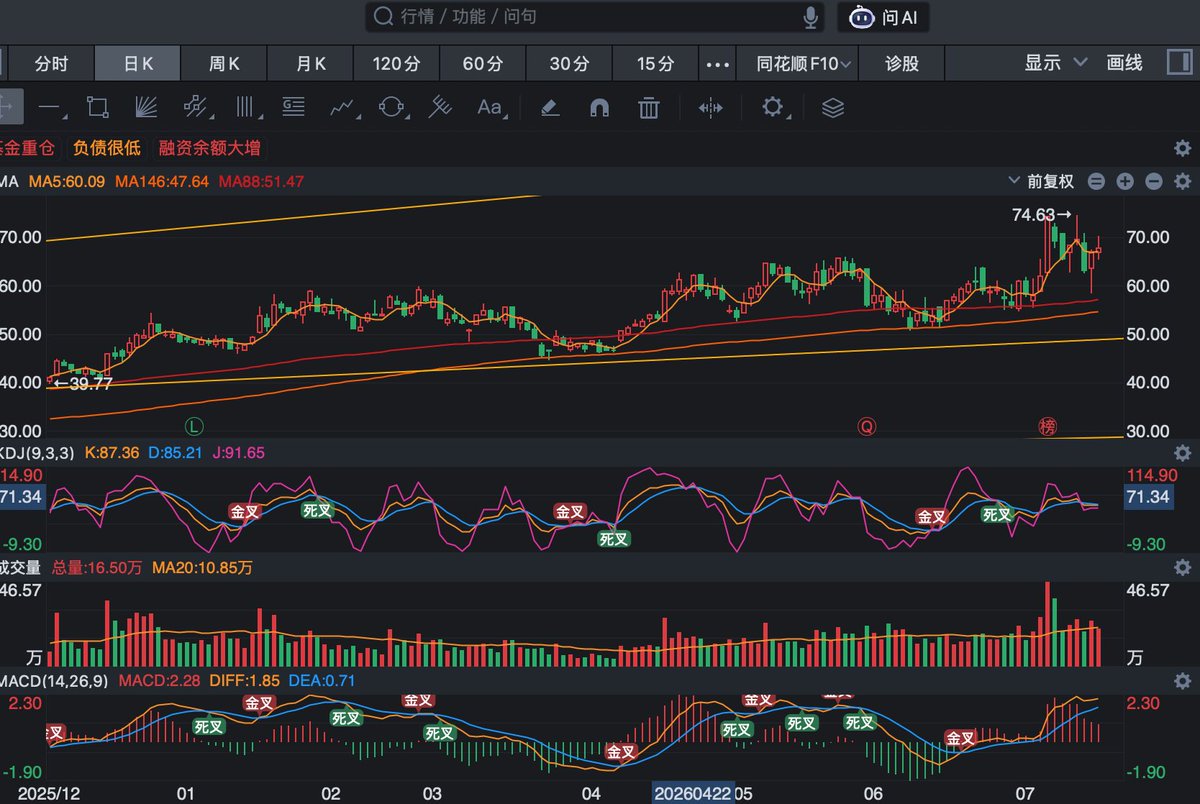The image size is (1200, 804).
Task: Open the MACD panel settings gear
Action: pyautogui.click(x=1182, y=681)
